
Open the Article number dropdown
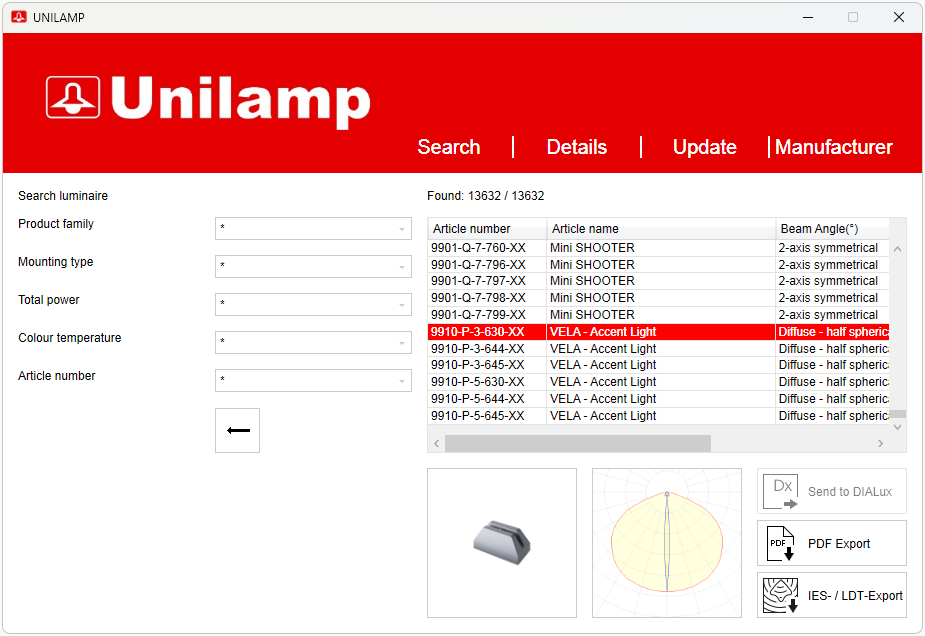(313, 381)
